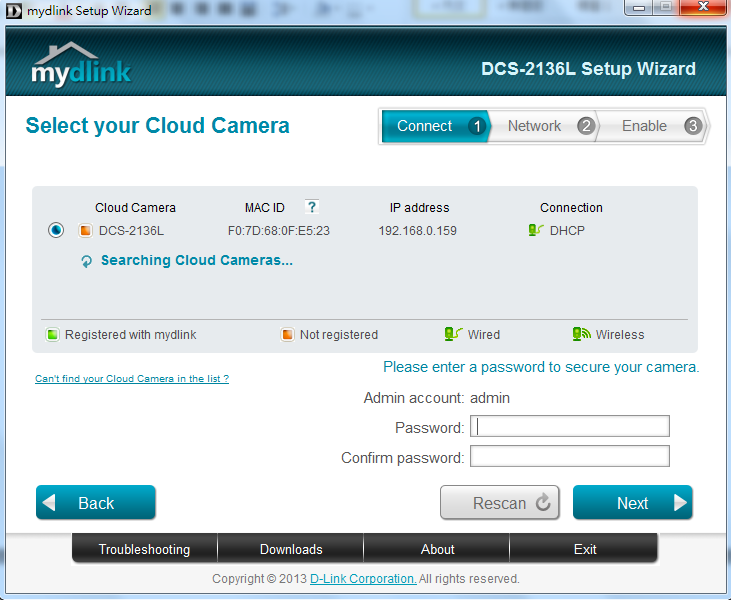Viewport: 731px width, 600px height.
Task: Click the spinning Searching Cloud Cameras icon
Action: point(87,261)
